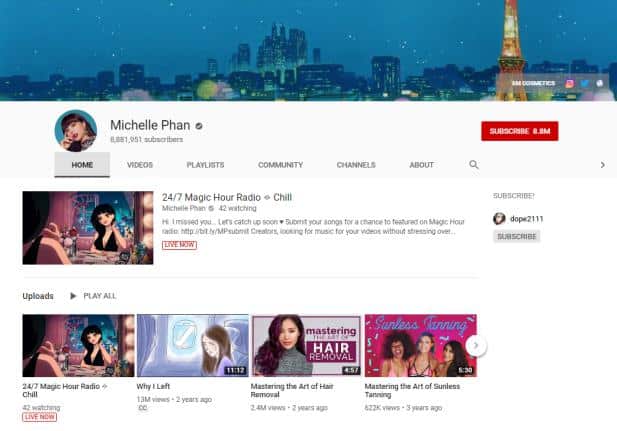
Task: Click the '13M views · 2 years ago' text
Action: point(174,400)
